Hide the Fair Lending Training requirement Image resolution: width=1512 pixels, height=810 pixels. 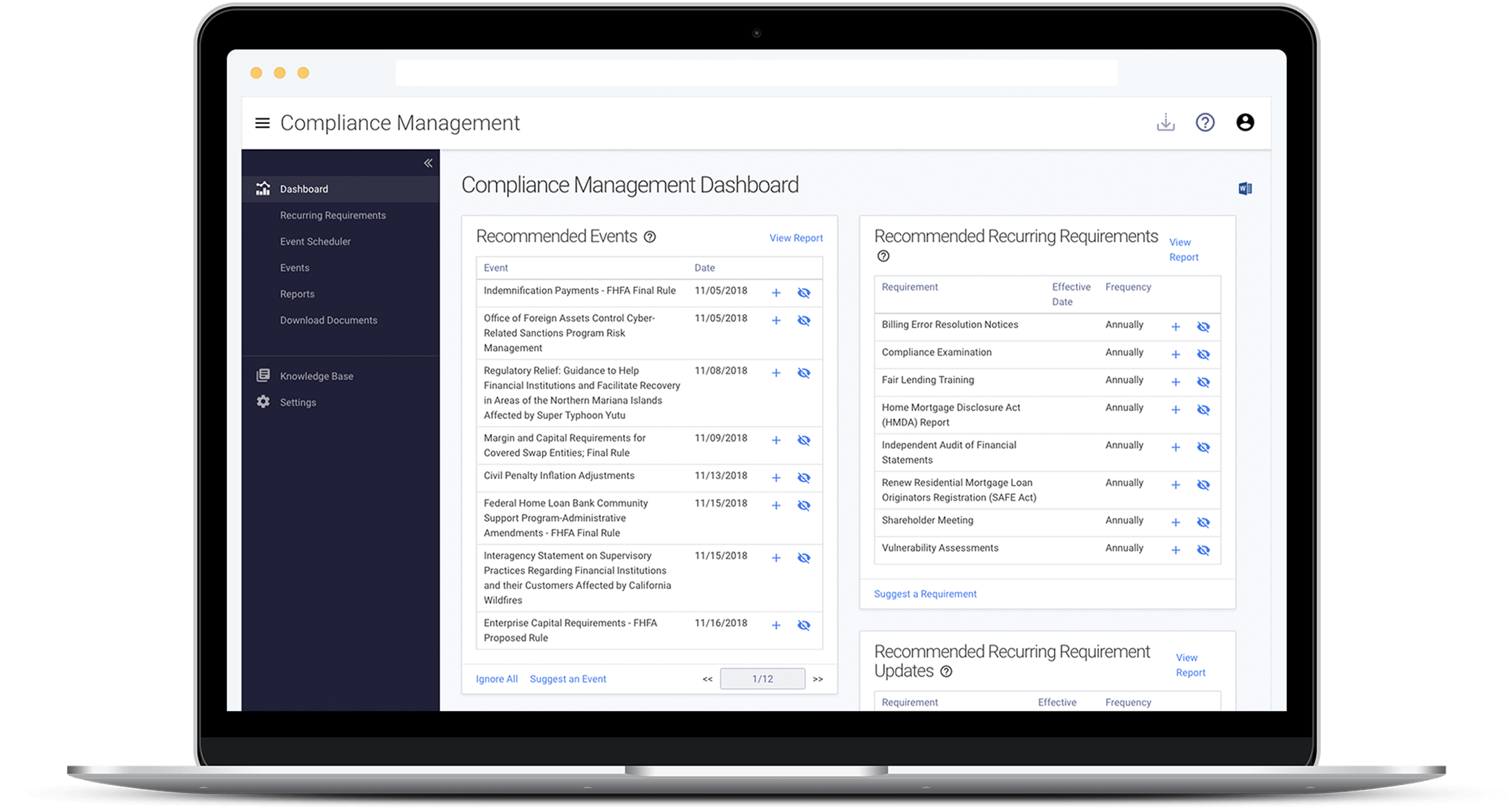[x=1203, y=382]
